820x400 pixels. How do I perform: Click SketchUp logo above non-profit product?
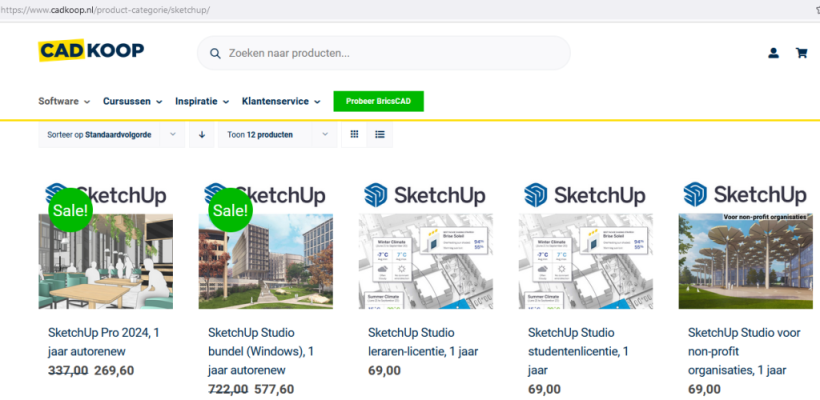tap(745, 195)
